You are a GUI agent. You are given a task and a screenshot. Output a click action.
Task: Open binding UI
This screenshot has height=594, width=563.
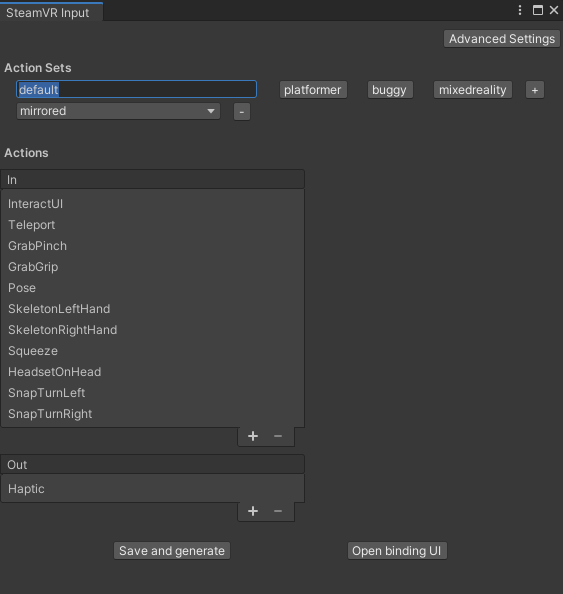point(397,550)
